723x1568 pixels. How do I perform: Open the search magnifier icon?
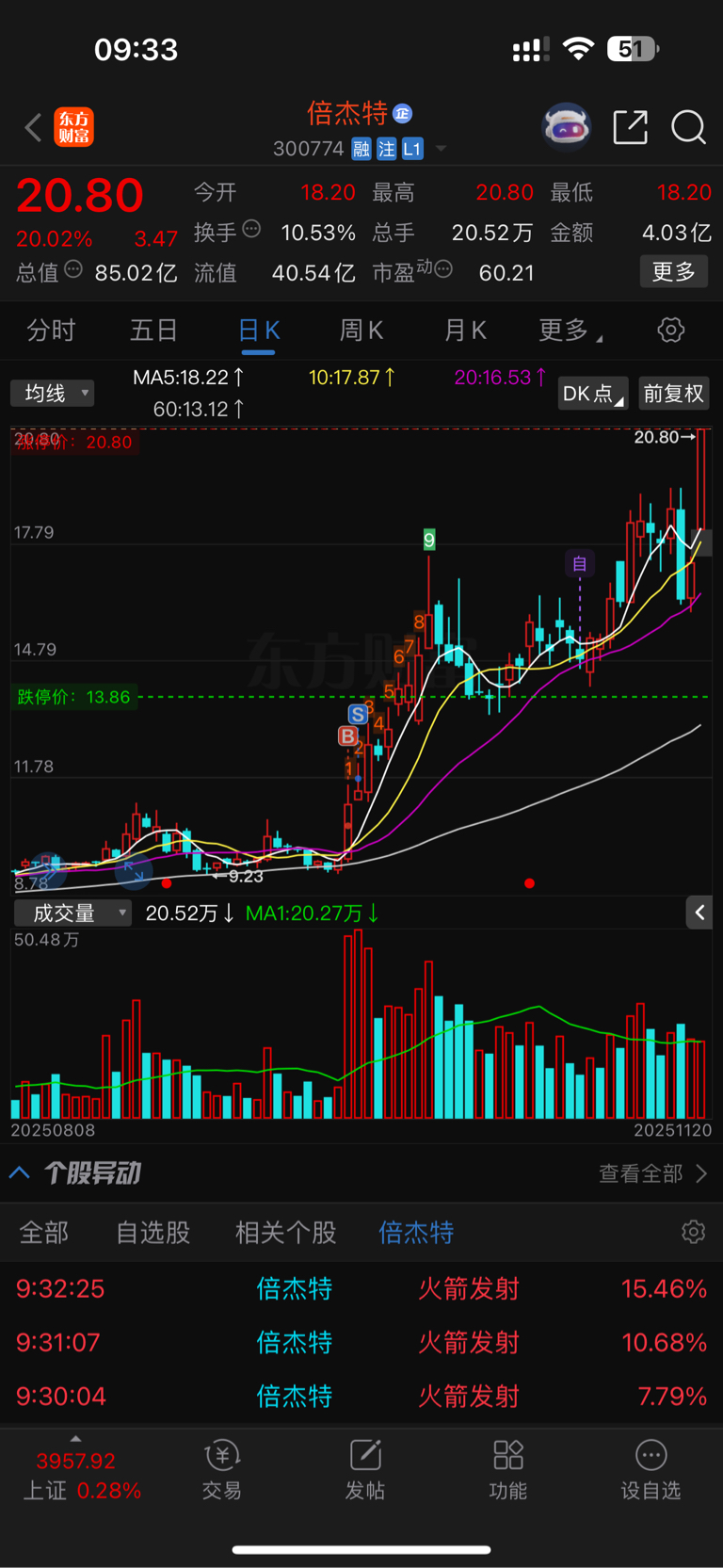688,127
